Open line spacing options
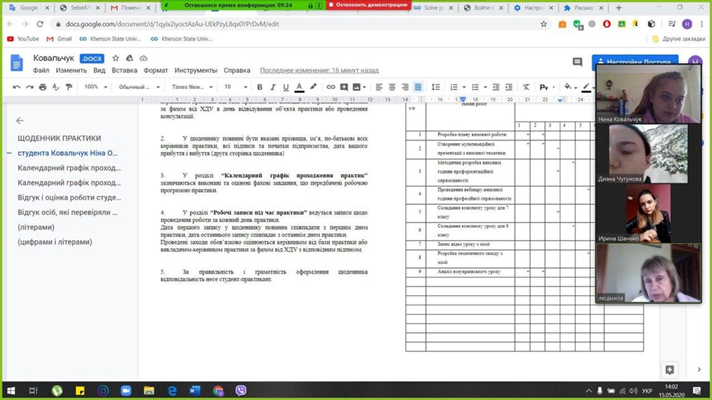 pos(435,87)
